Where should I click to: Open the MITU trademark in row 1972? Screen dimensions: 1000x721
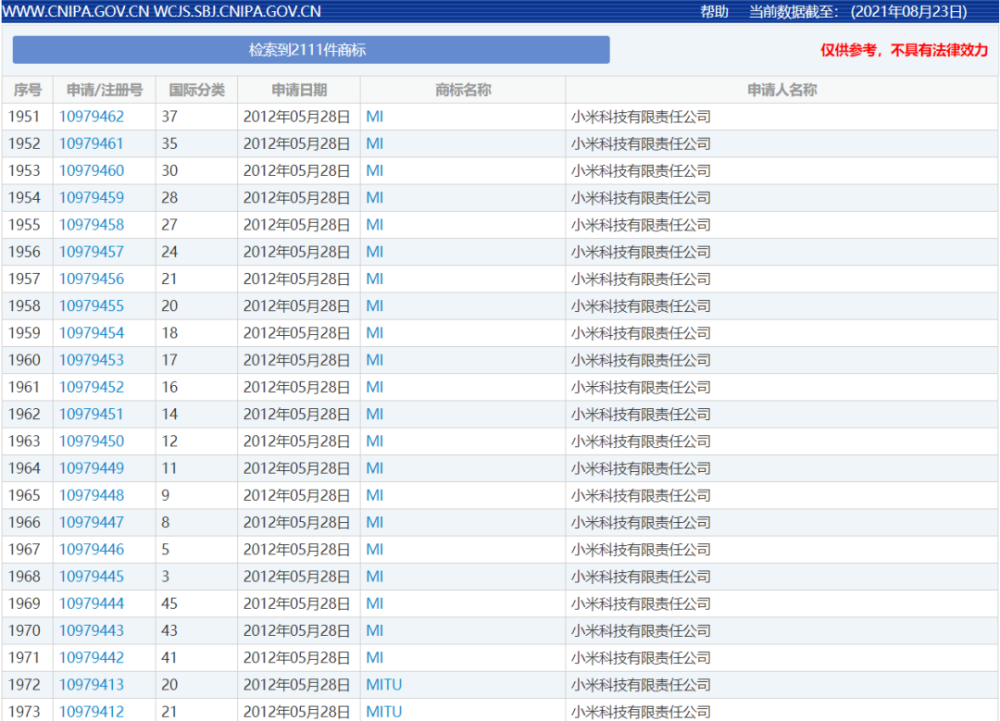[x=384, y=685]
